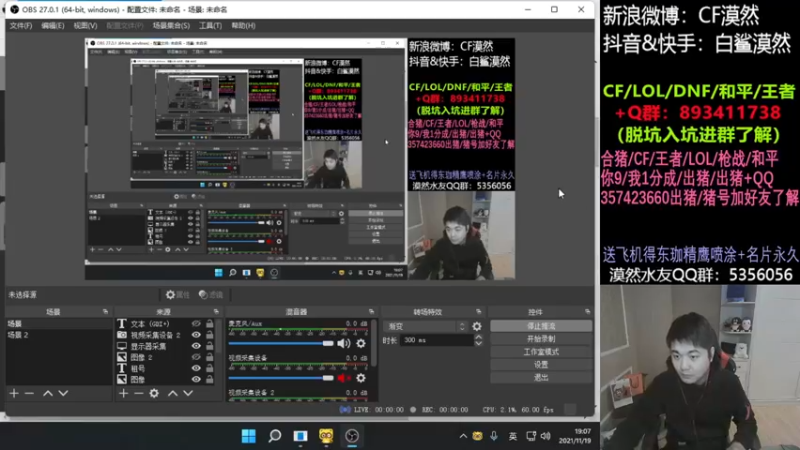The image size is (800, 450).
Task: Toggle 工作室模式 studio mode button
Action: [541, 352]
